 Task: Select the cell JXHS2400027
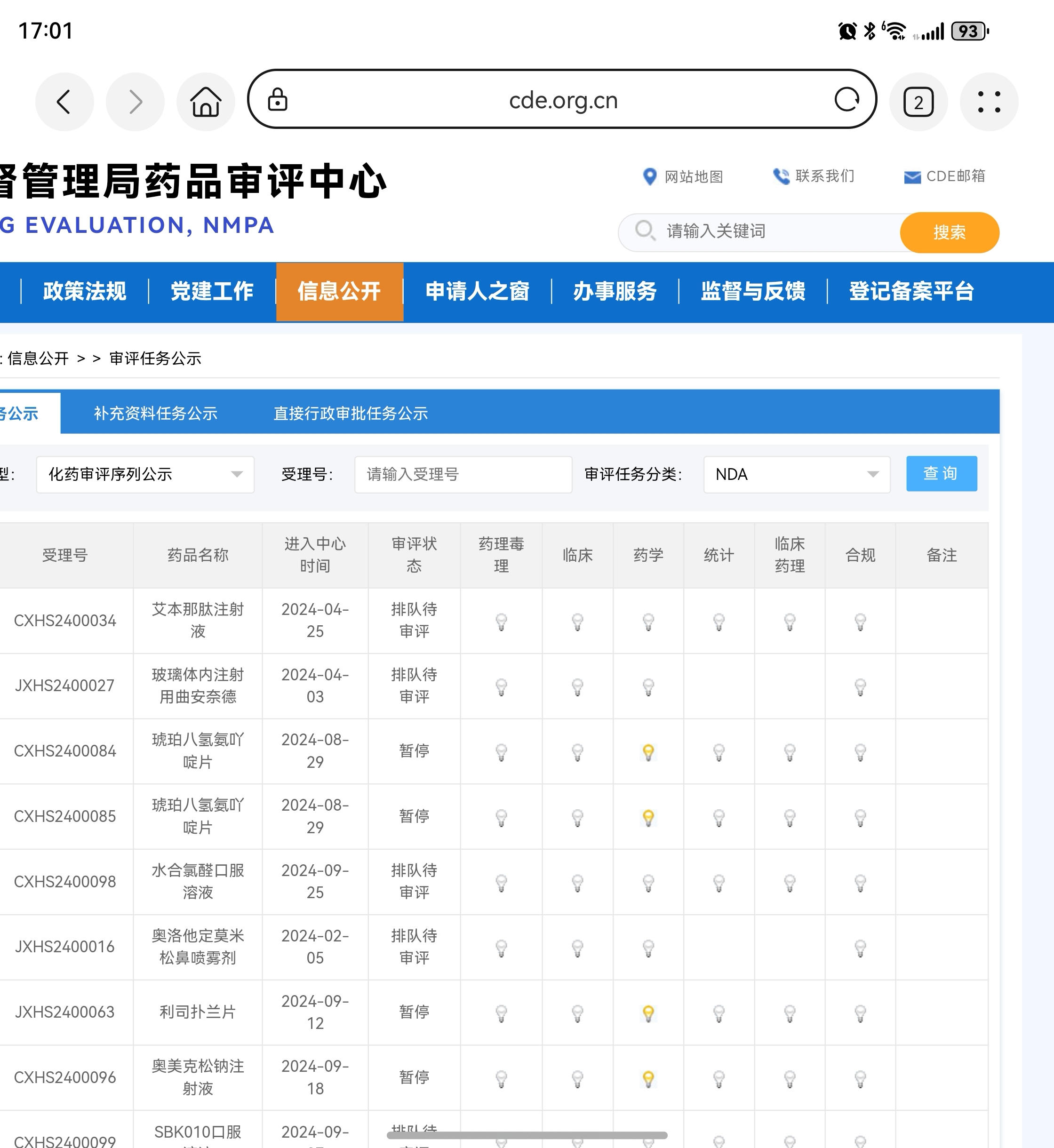click(65, 686)
